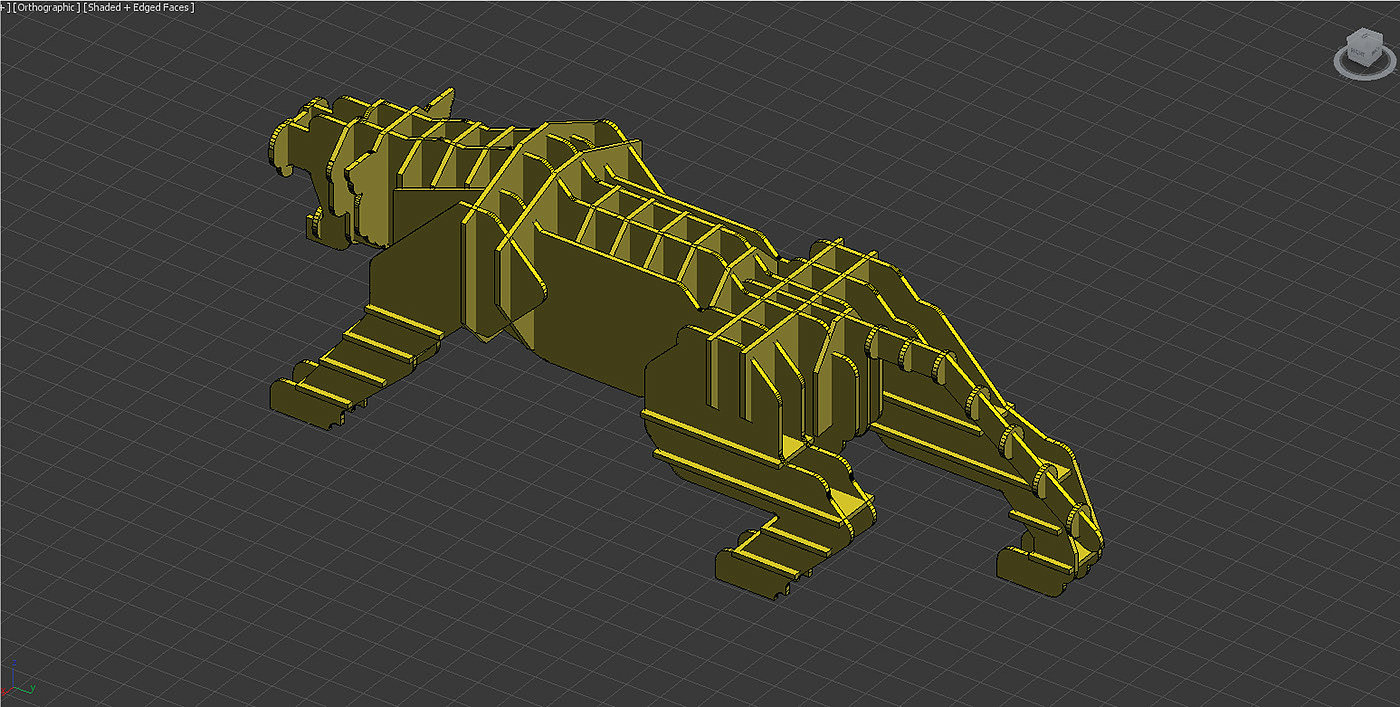Click the ViewCube cube in the viewport corner
Screen dimensions: 1400x707
(1363, 45)
